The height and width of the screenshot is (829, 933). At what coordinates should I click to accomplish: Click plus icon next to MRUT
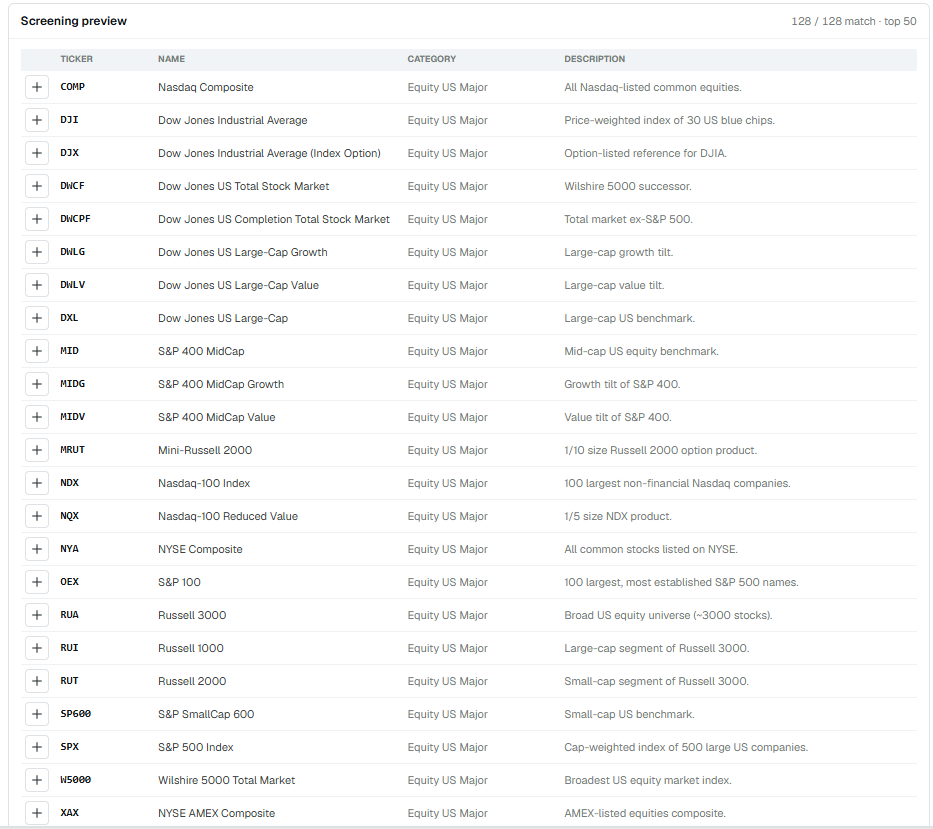click(37, 451)
